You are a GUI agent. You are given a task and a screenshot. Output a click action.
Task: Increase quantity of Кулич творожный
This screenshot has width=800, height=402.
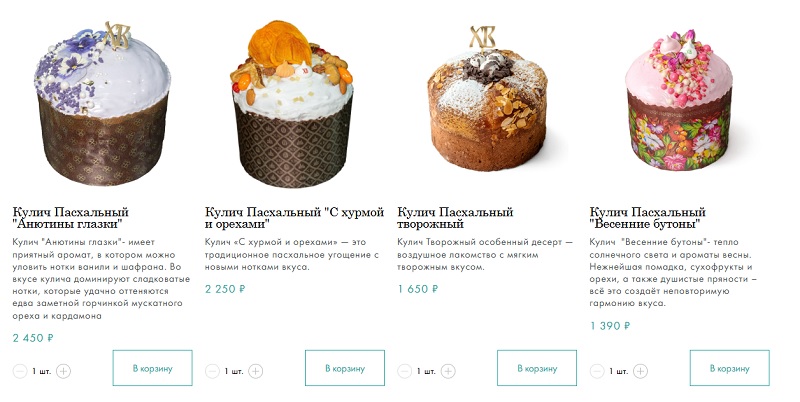(448, 371)
